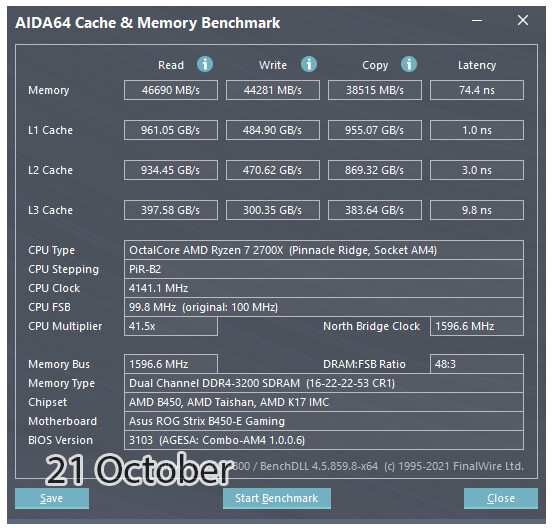553x528 pixels.
Task: Close window with the X icon
Action: [x=523, y=20]
